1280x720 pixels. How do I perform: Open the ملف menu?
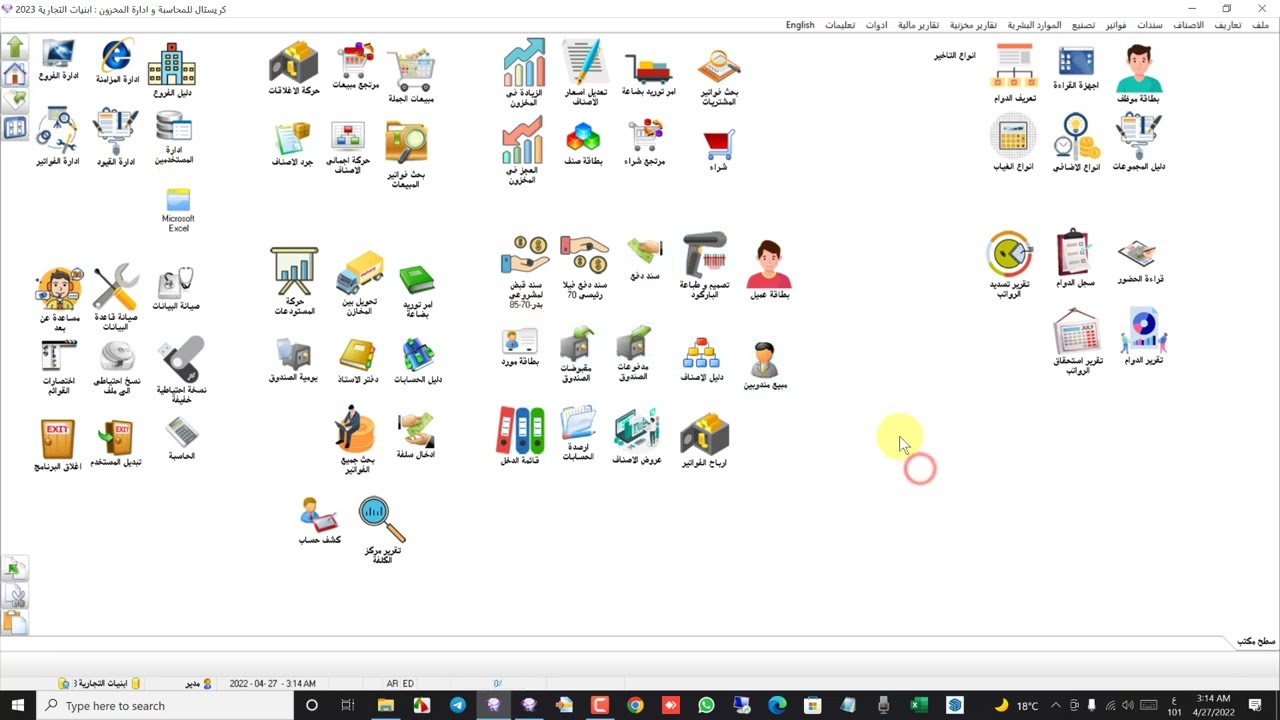pyautogui.click(x=1260, y=25)
